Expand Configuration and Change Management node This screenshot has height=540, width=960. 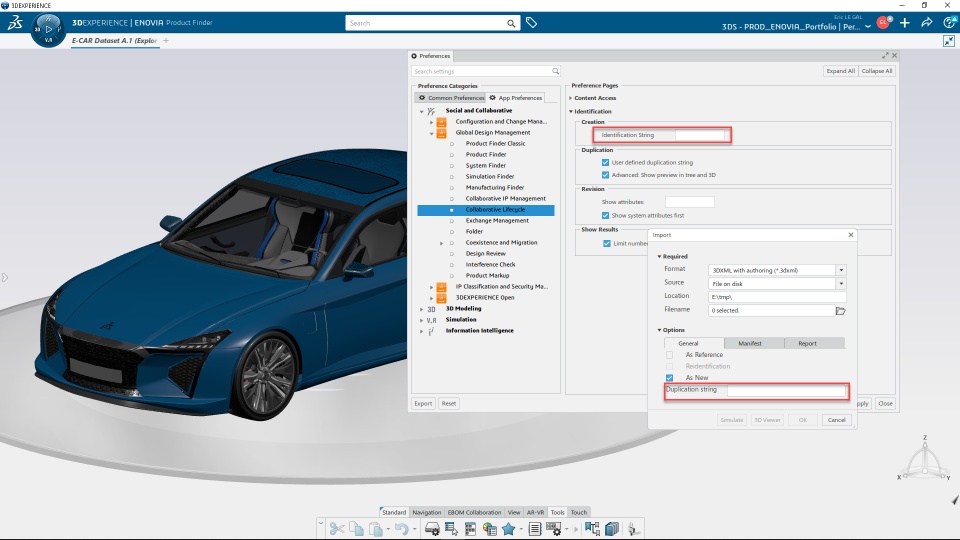click(432, 122)
